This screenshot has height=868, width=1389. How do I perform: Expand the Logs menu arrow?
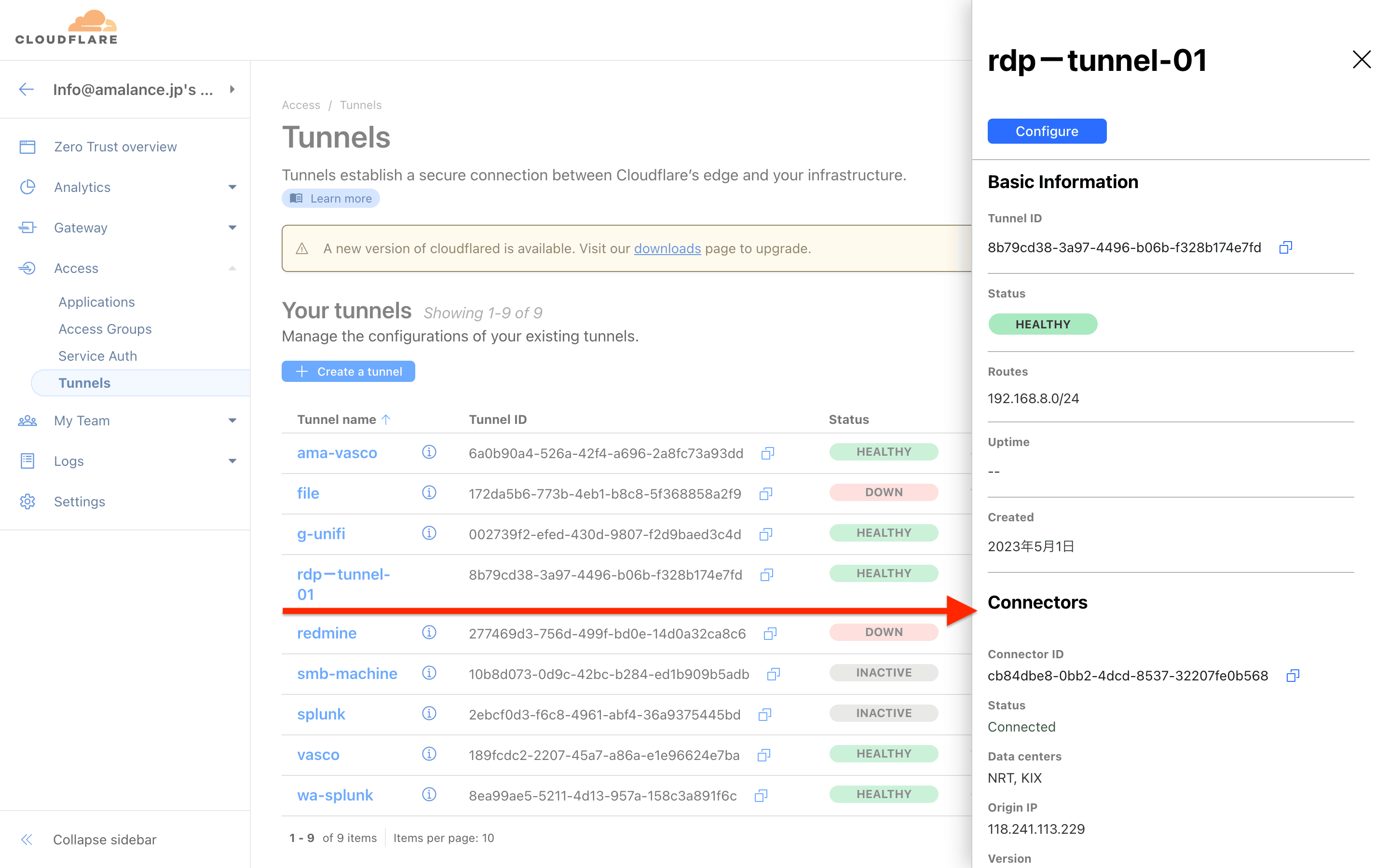pos(232,461)
